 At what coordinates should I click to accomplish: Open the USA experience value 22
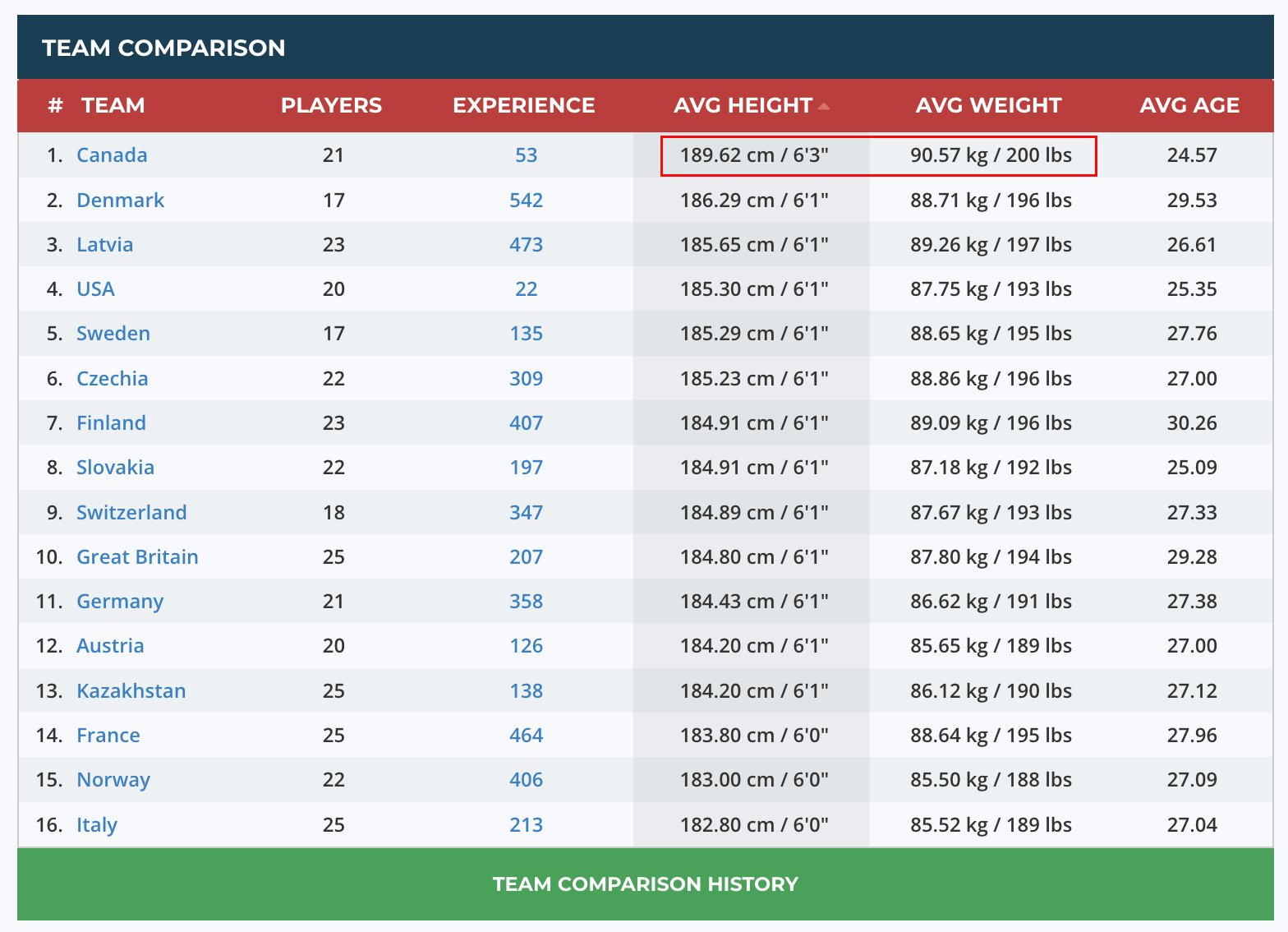pyautogui.click(x=527, y=289)
